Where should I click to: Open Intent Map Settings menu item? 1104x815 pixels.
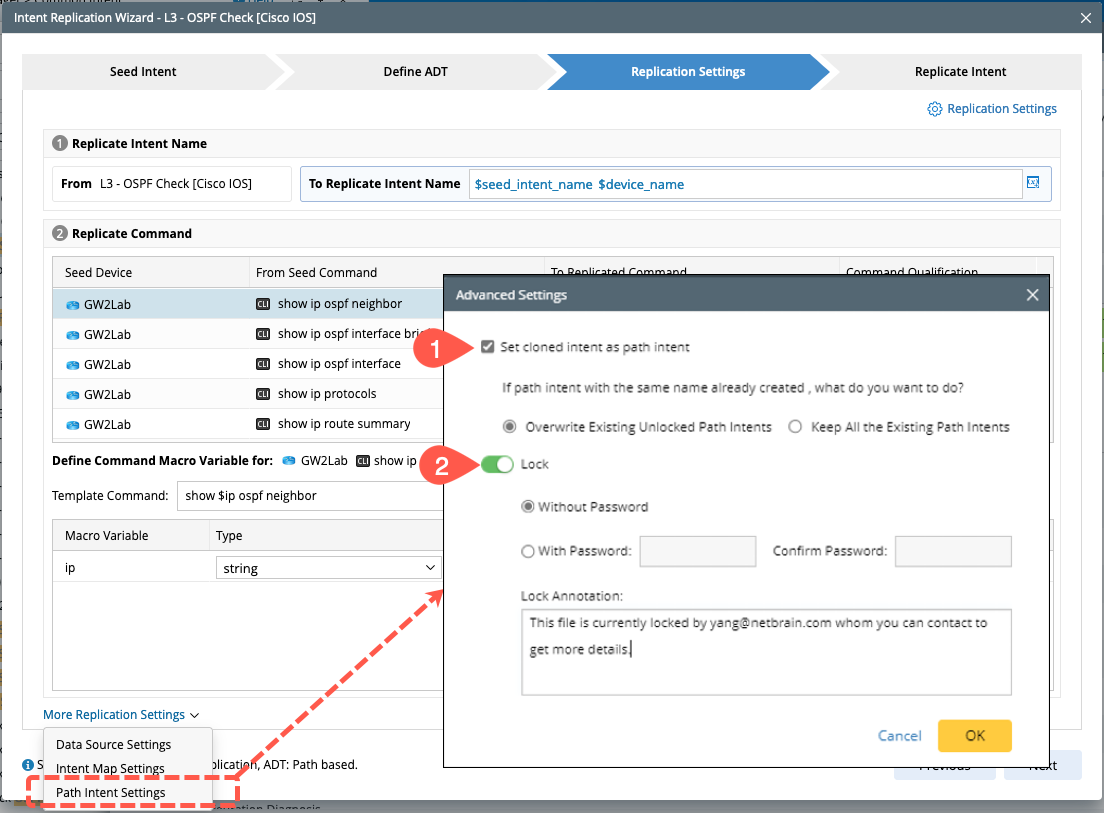click(x=111, y=769)
